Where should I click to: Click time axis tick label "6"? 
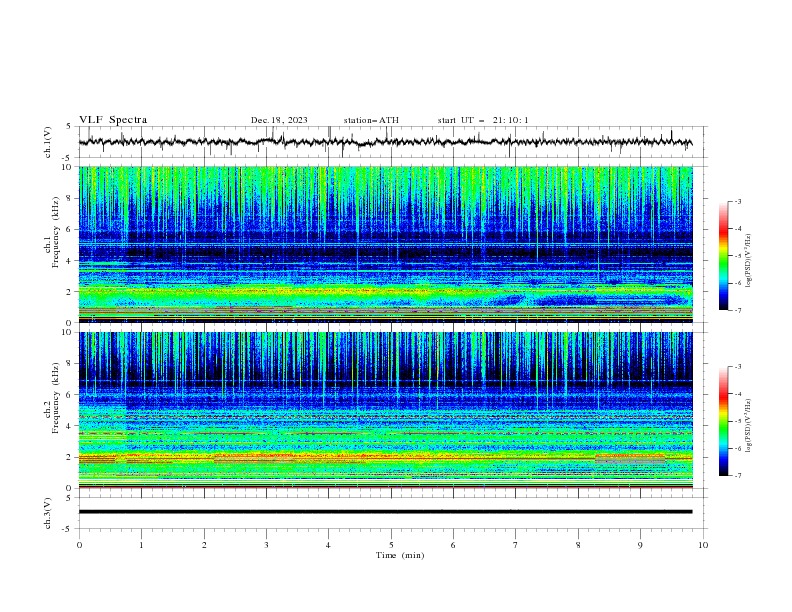453,545
